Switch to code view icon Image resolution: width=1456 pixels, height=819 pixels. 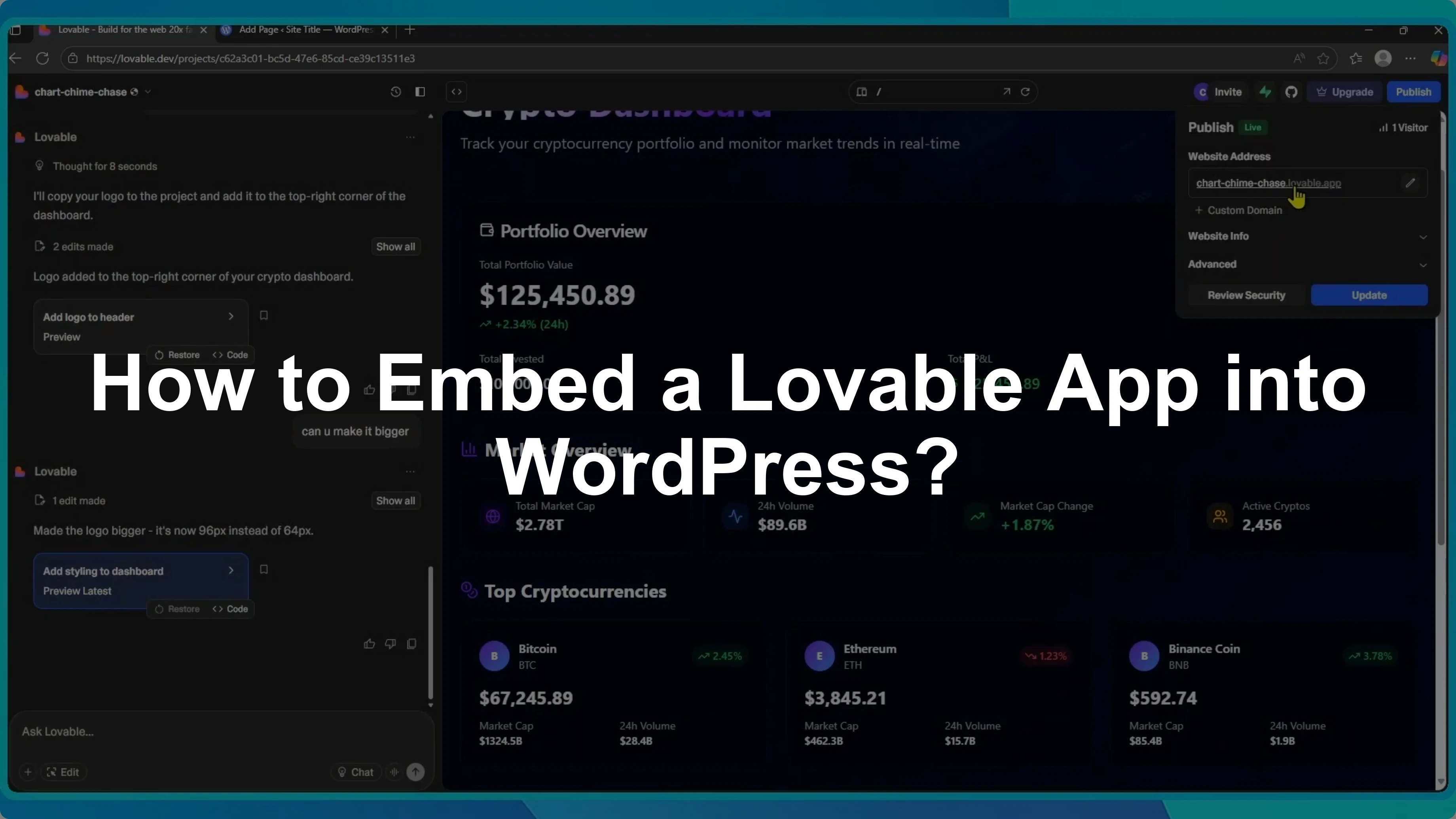(457, 91)
